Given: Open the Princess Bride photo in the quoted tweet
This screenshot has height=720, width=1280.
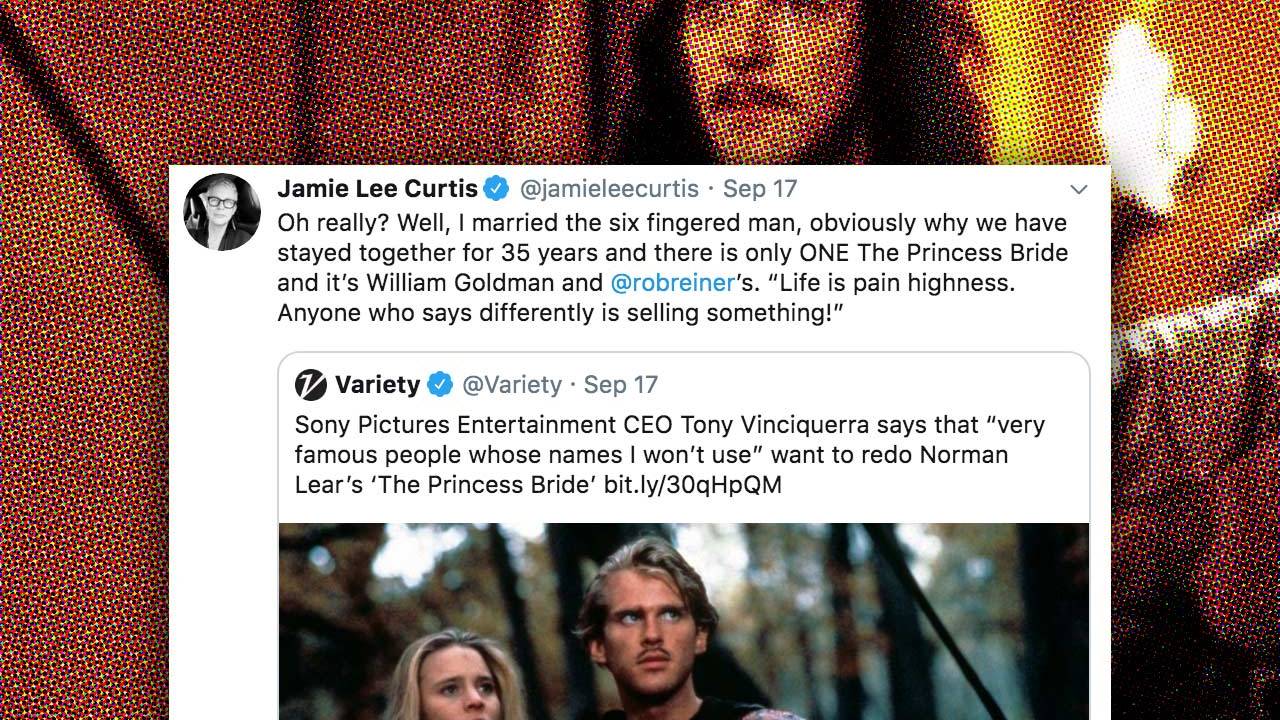Looking at the screenshot, I should click(684, 620).
